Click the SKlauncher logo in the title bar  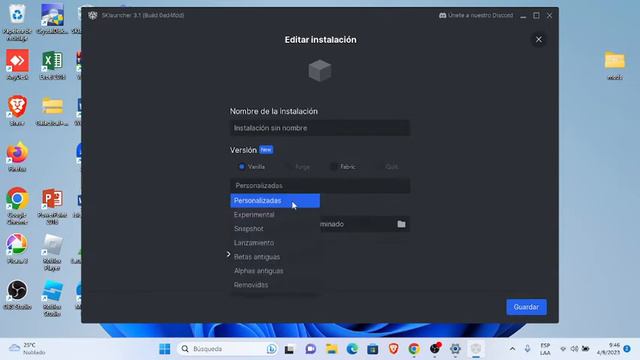[x=93, y=16]
